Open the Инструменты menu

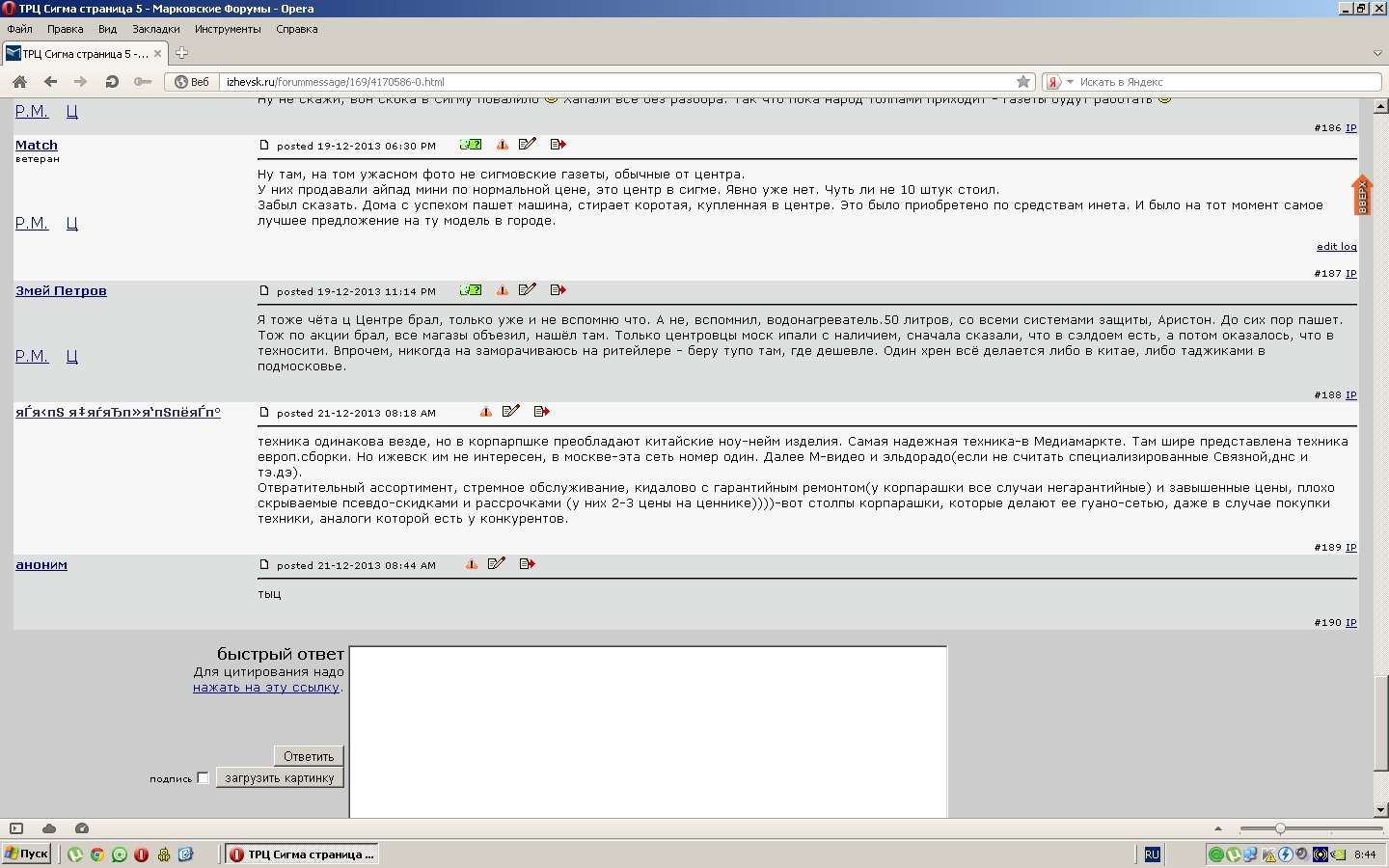click(228, 29)
